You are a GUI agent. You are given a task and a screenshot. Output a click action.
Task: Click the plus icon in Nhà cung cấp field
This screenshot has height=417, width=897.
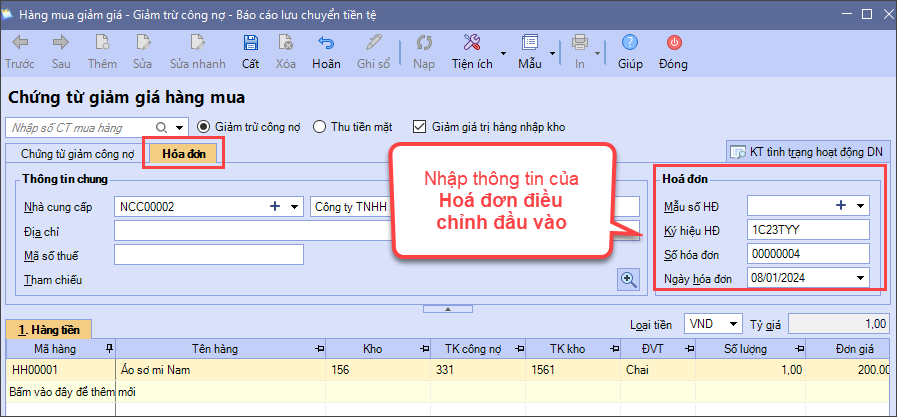click(x=274, y=207)
